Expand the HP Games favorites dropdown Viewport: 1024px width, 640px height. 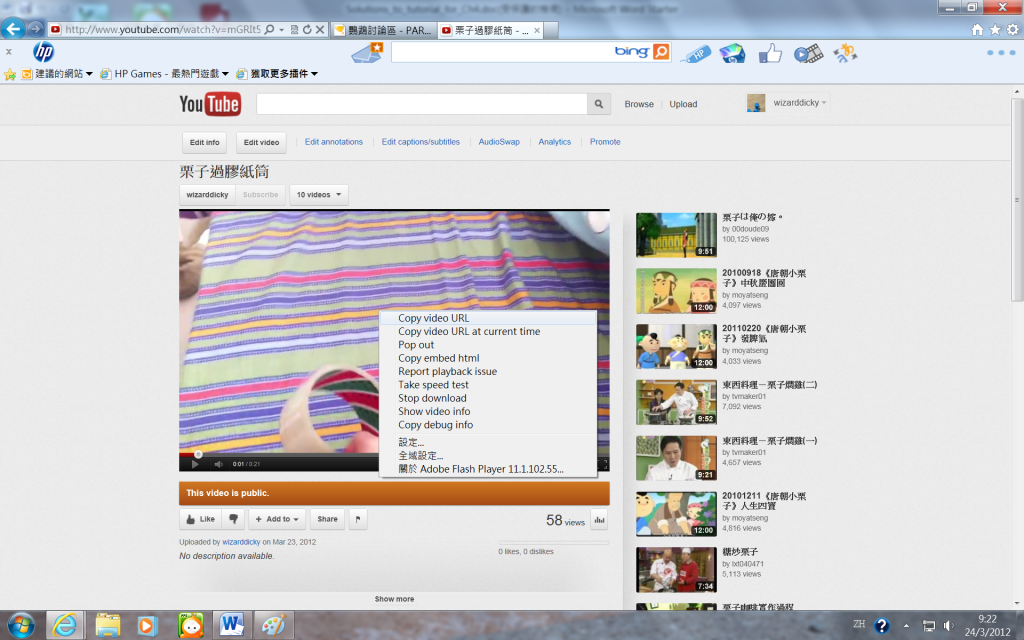point(225,74)
